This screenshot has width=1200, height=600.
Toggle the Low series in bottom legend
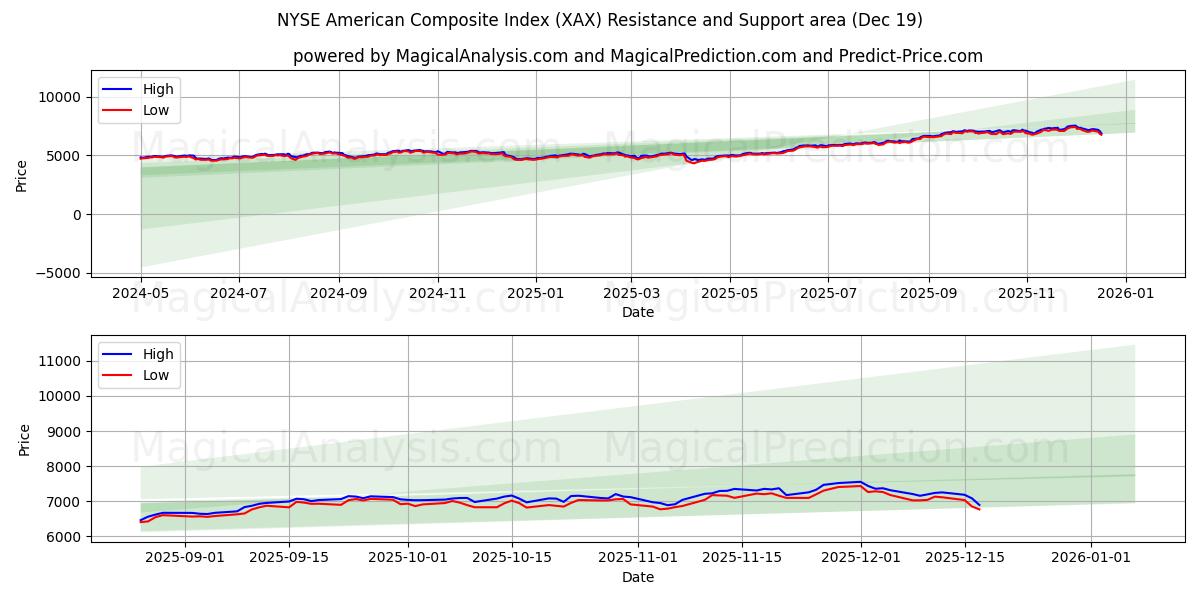158,374
